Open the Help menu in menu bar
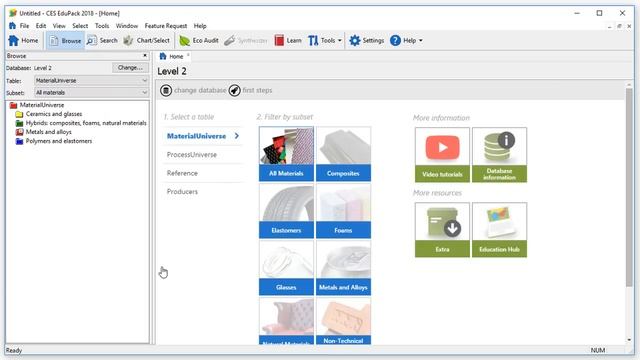Viewport: 640px width, 360px height. [200, 26]
